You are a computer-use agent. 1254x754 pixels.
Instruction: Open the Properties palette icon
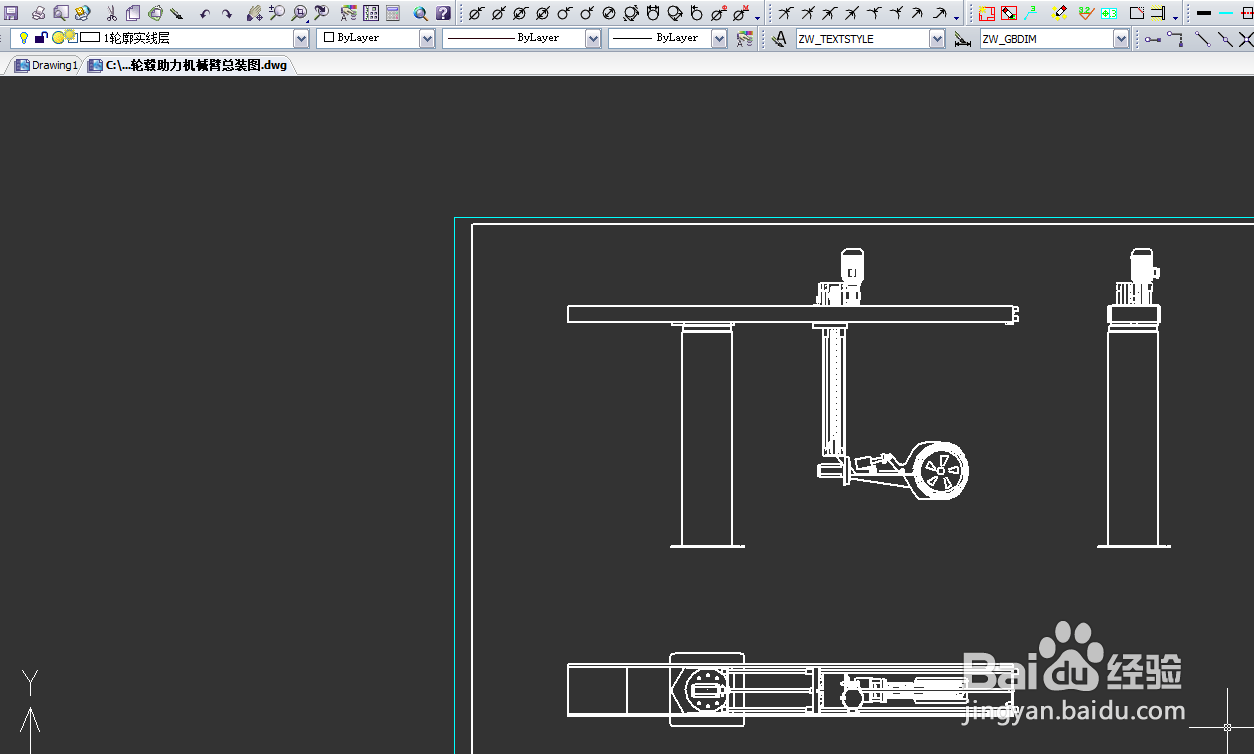[x=349, y=13]
